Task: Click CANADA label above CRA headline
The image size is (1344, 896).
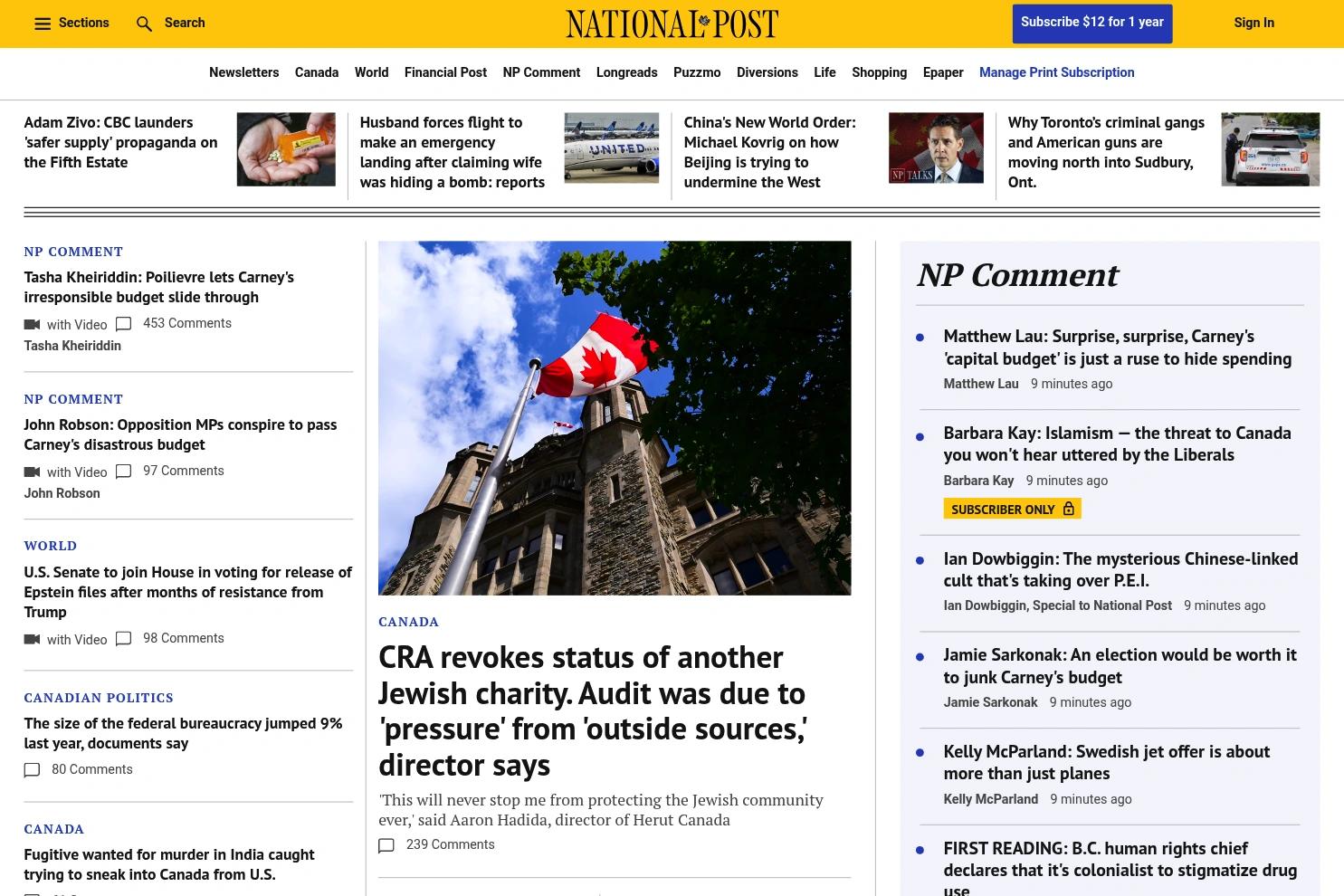Action: [408, 622]
